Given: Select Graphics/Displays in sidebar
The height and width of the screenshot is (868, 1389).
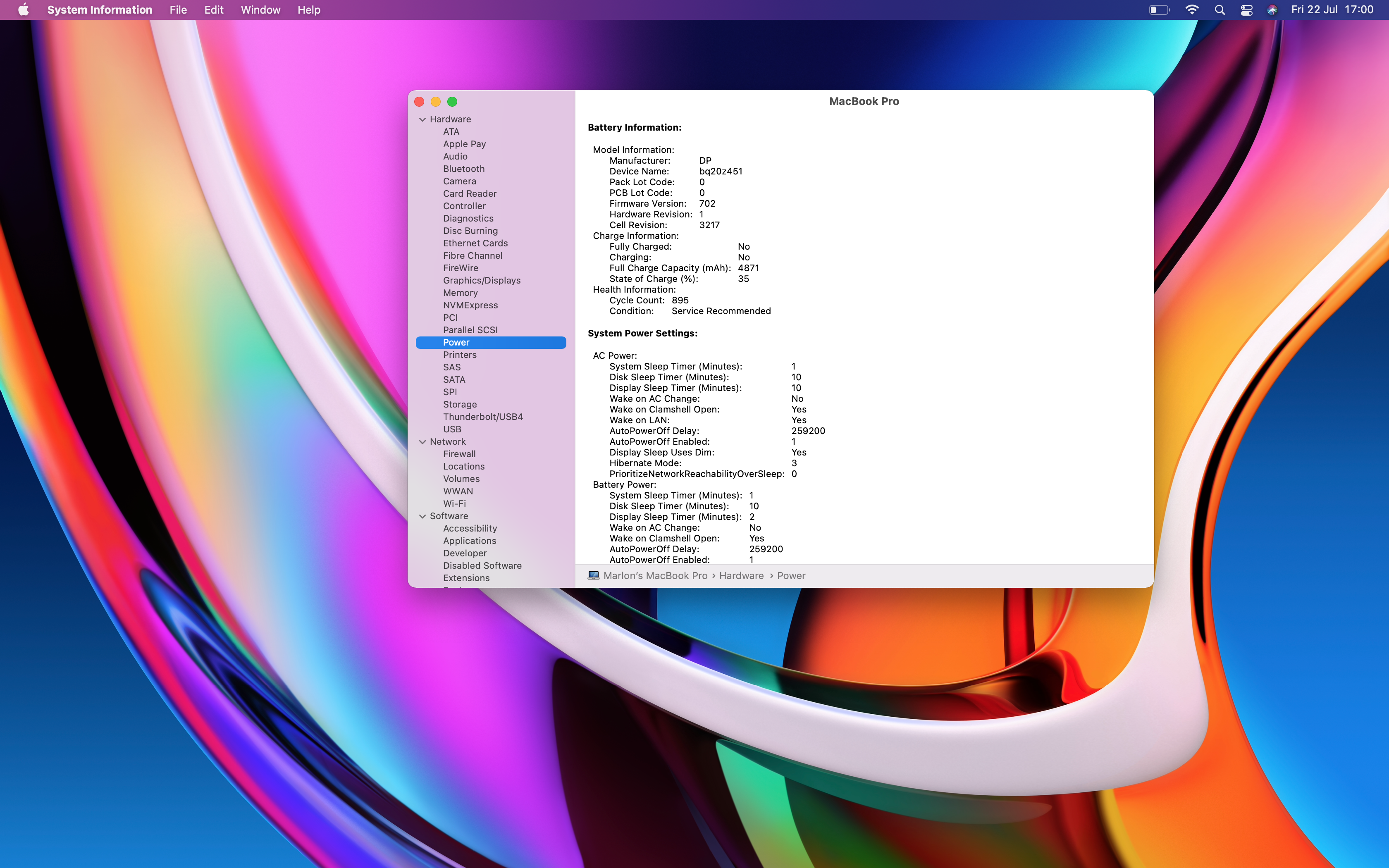Looking at the screenshot, I should tap(482, 280).
